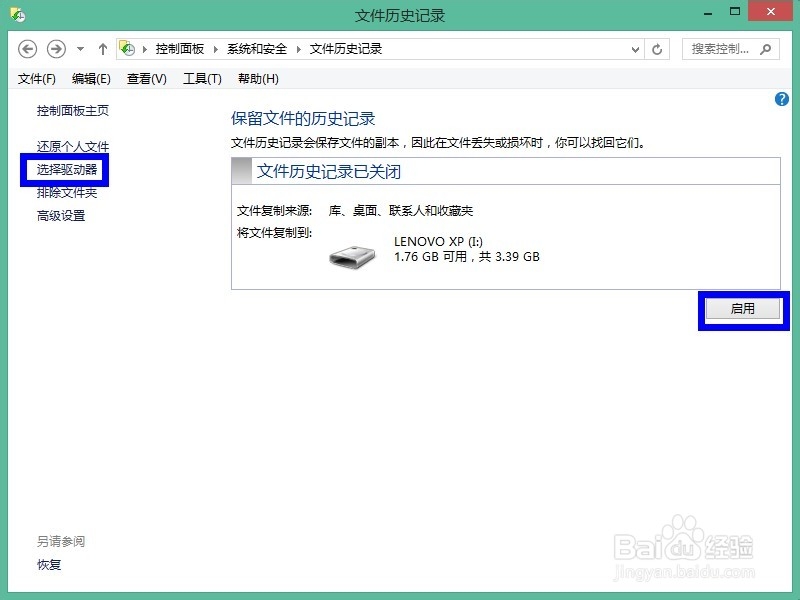
Task: Enable File History with the 启用 button
Action: tap(742, 310)
